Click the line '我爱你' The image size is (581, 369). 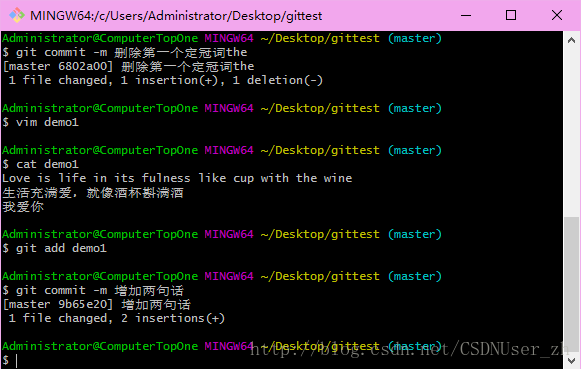tap(23, 206)
